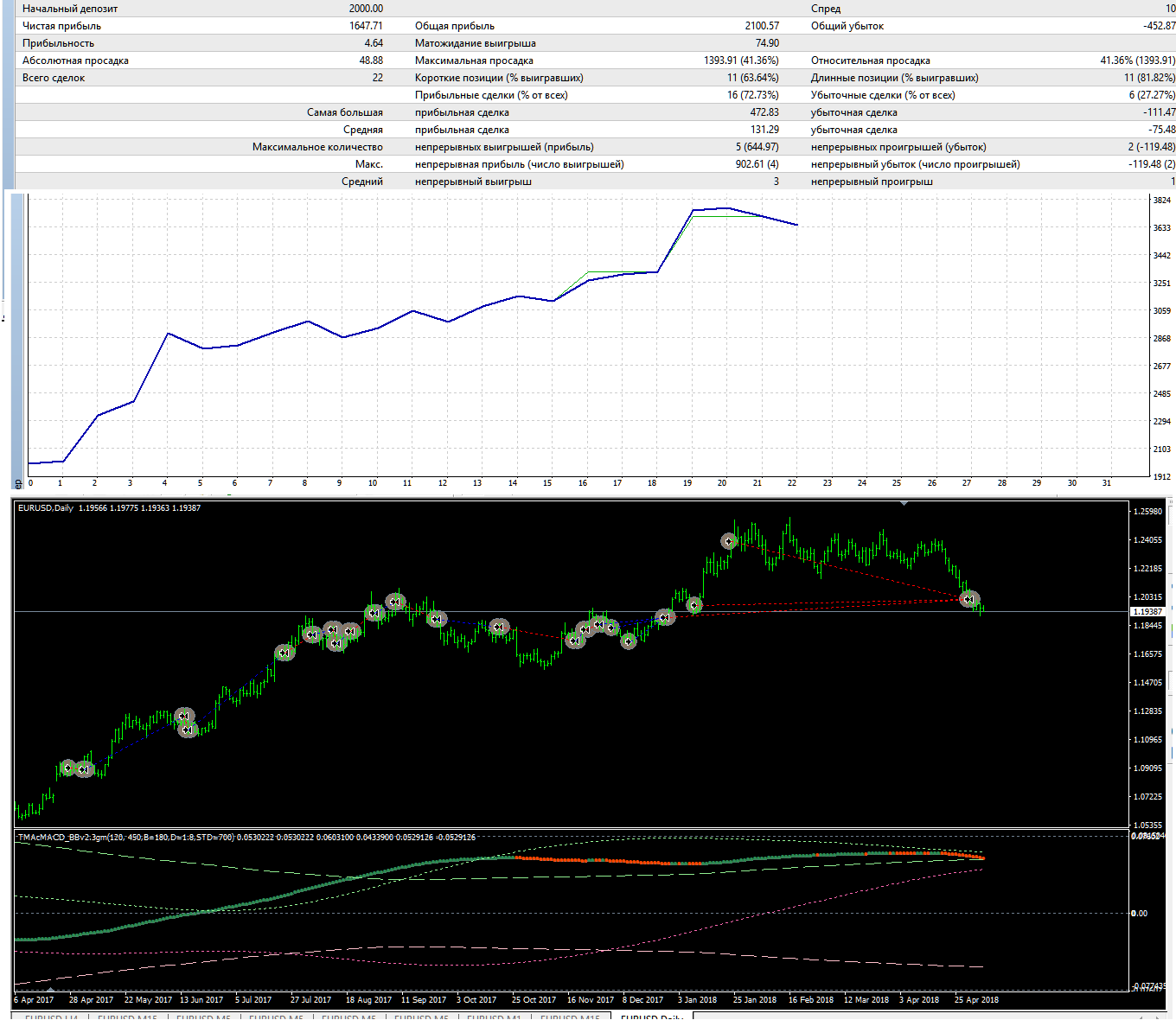Click the 'Чистая прибыль' label
The width and height of the screenshot is (1176, 1020).
coord(61,26)
